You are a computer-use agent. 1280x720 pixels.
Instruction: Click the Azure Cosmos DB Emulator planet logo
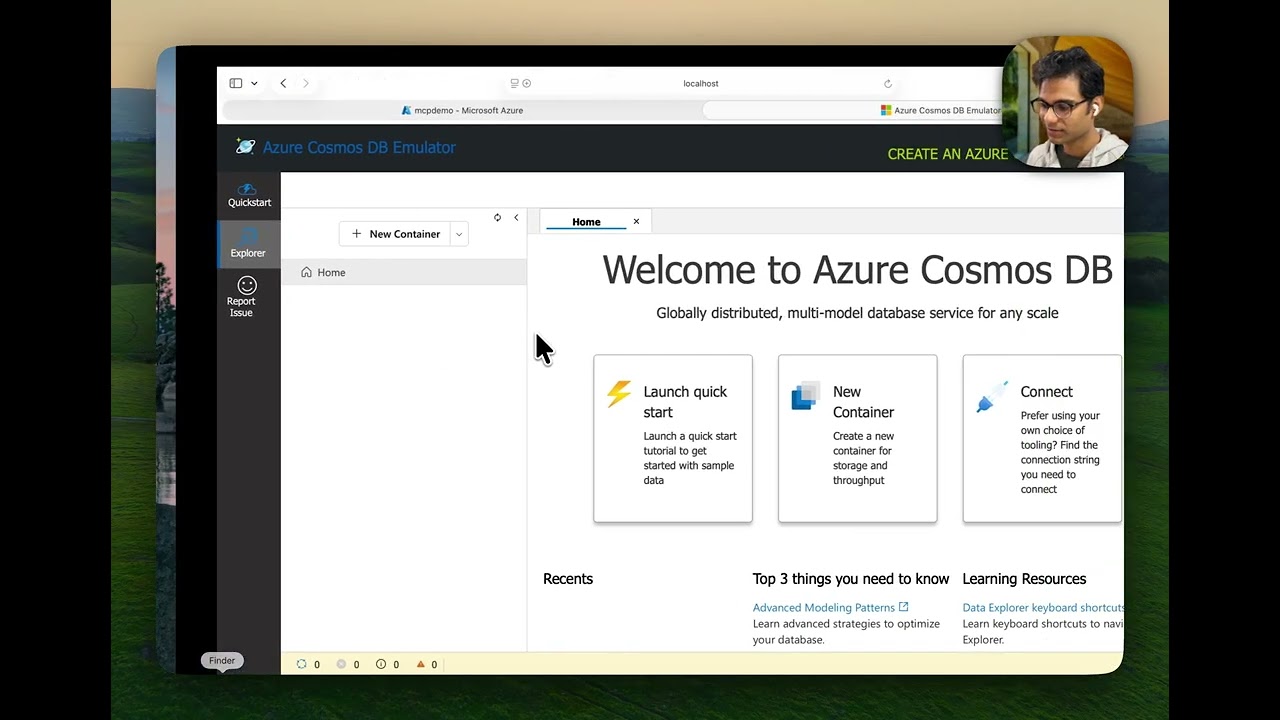[x=245, y=147]
